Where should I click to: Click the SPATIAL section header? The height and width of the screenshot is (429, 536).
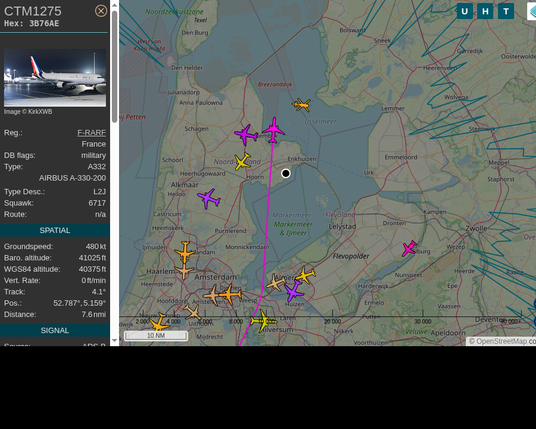tap(55, 230)
